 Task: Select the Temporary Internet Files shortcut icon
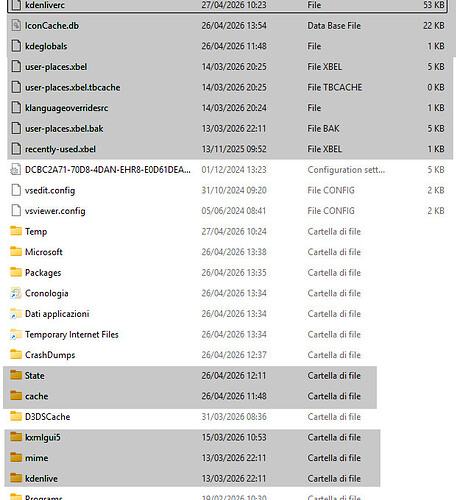tap(16, 334)
